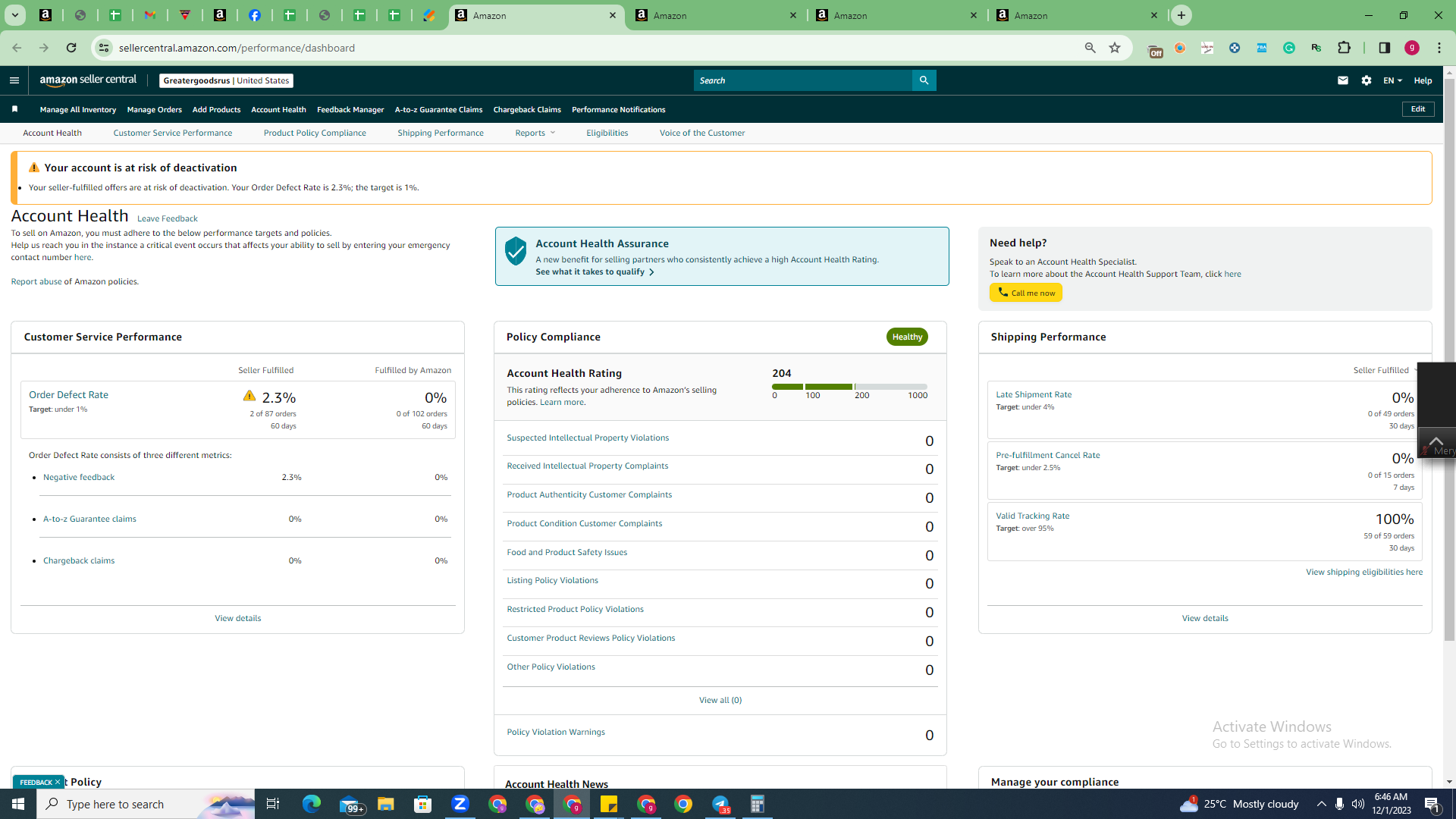Open Microsoft Edge from the taskbar
The image size is (1456, 819).
click(312, 804)
